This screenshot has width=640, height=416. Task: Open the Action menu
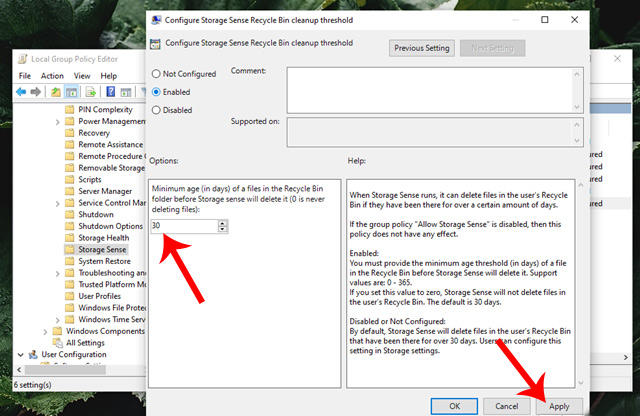(52, 76)
